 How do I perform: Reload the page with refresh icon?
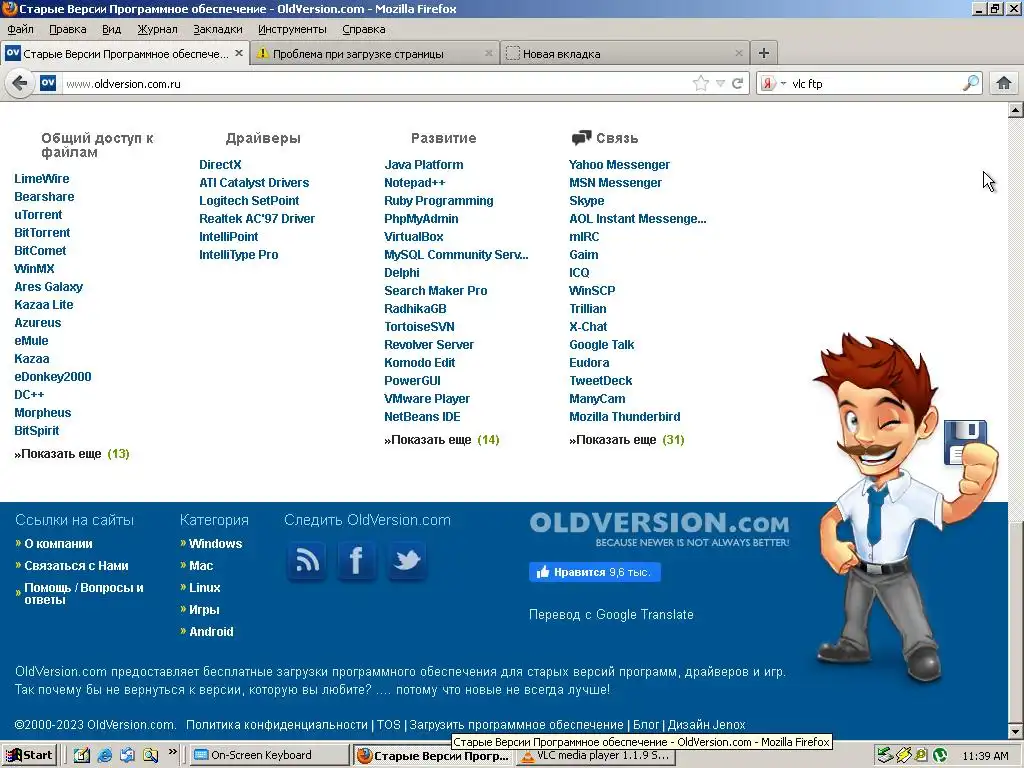[738, 83]
